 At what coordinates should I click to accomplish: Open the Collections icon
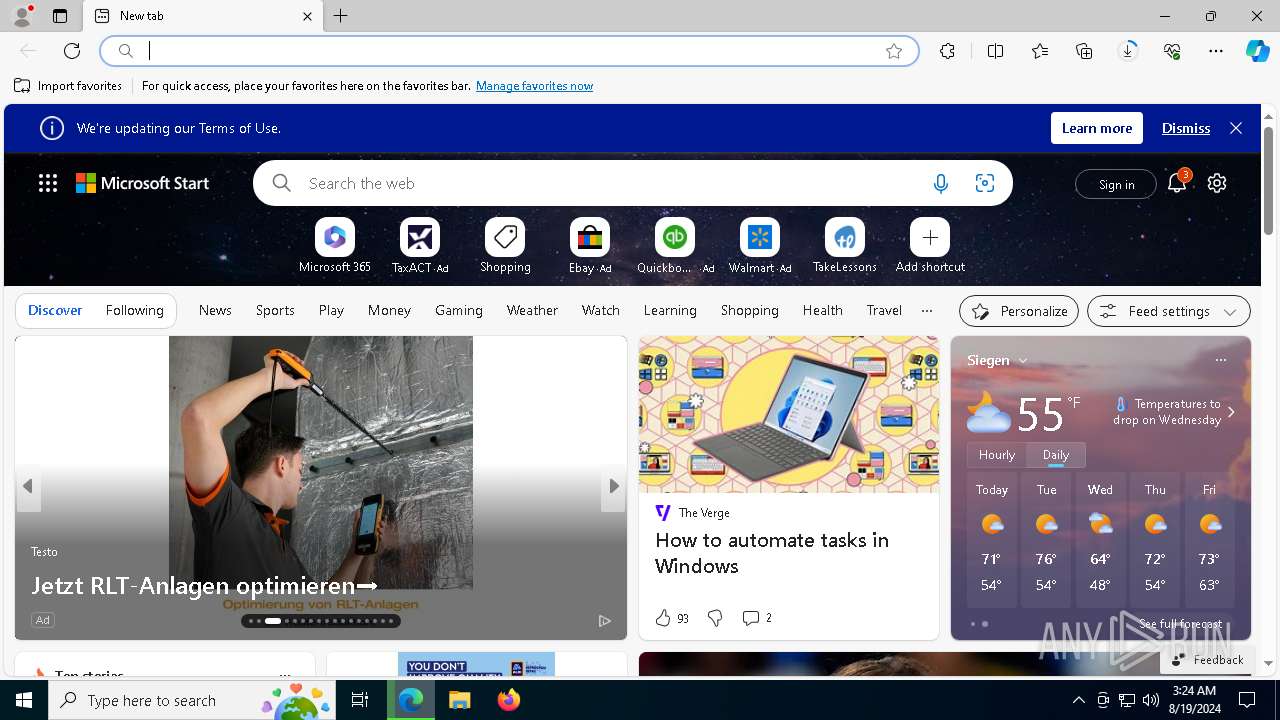click(x=1084, y=51)
